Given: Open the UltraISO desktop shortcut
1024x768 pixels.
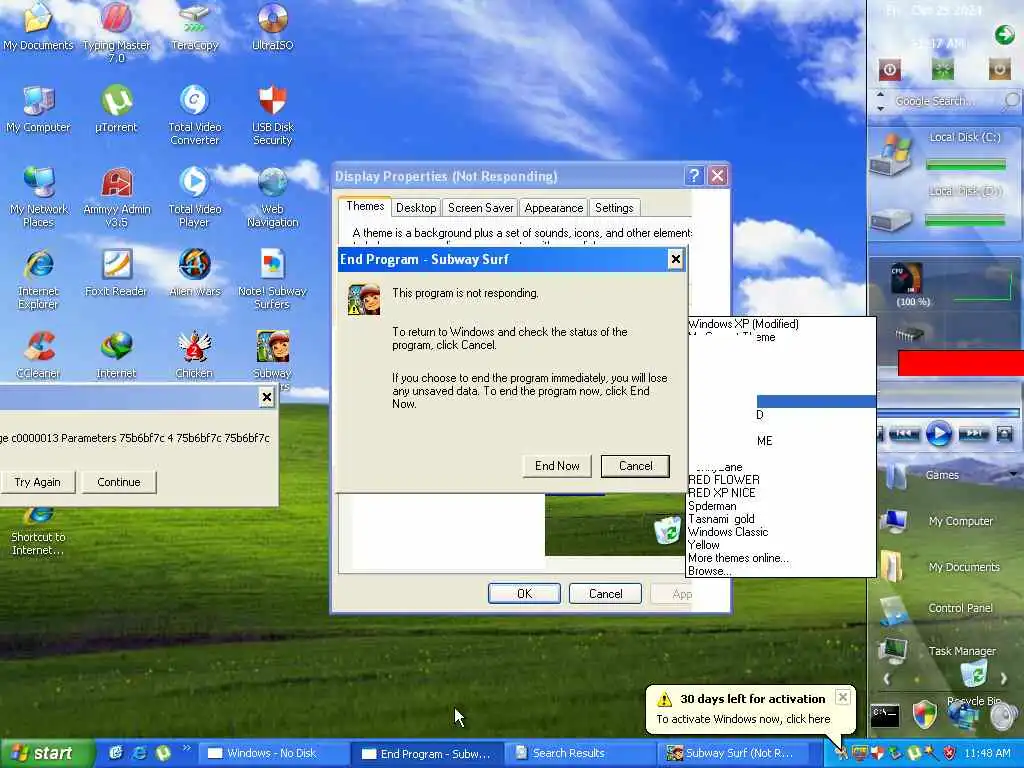Looking at the screenshot, I should tap(272, 26).
